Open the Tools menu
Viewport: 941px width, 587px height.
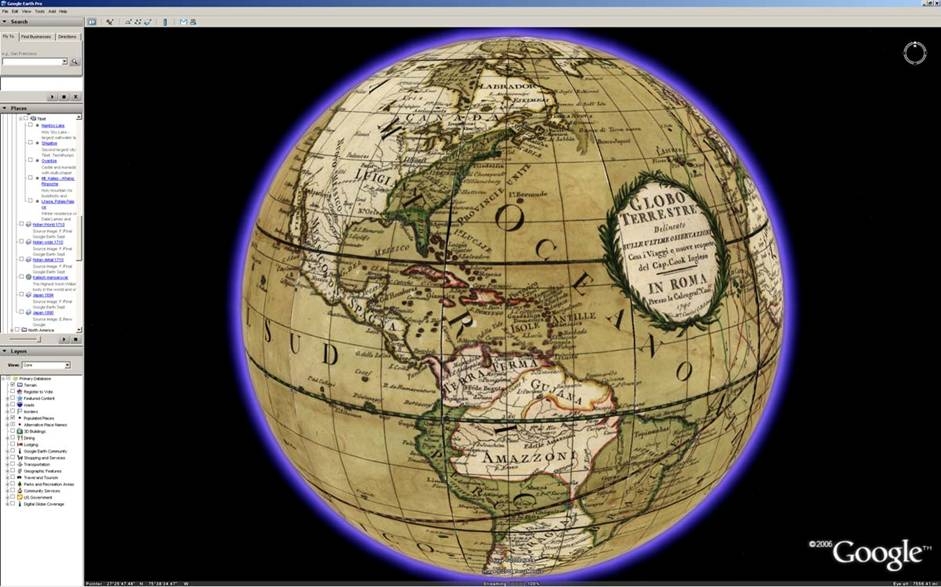click(40, 11)
